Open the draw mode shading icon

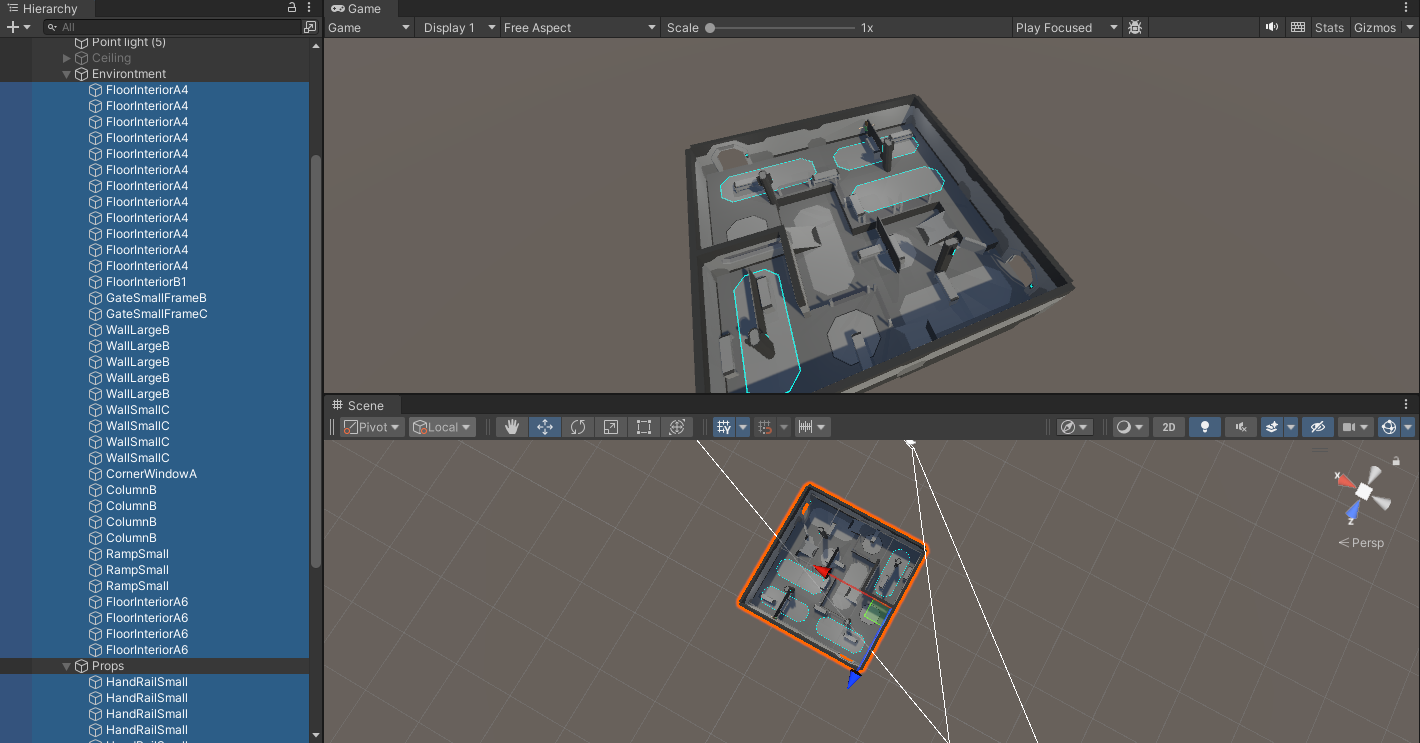(x=1131, y=427)
